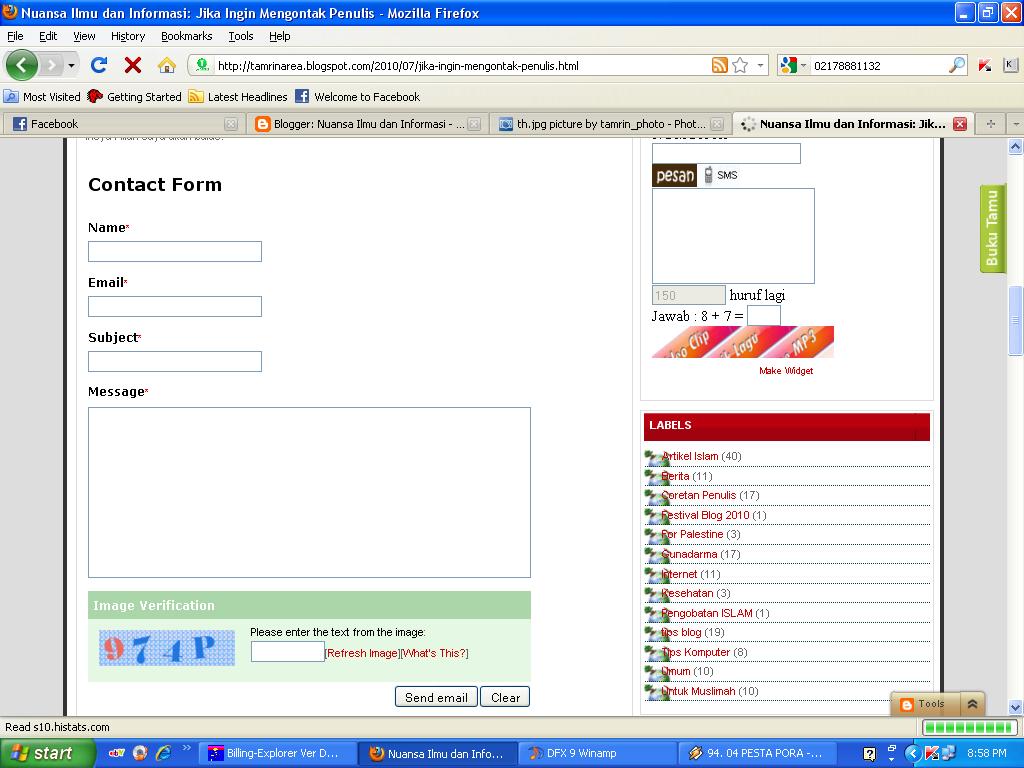Image resolution: width=1024 pixels, height=768 pixels.
Task: Open the Bookmarks menu
Action: pyautogui.click(x=187, y=36)
